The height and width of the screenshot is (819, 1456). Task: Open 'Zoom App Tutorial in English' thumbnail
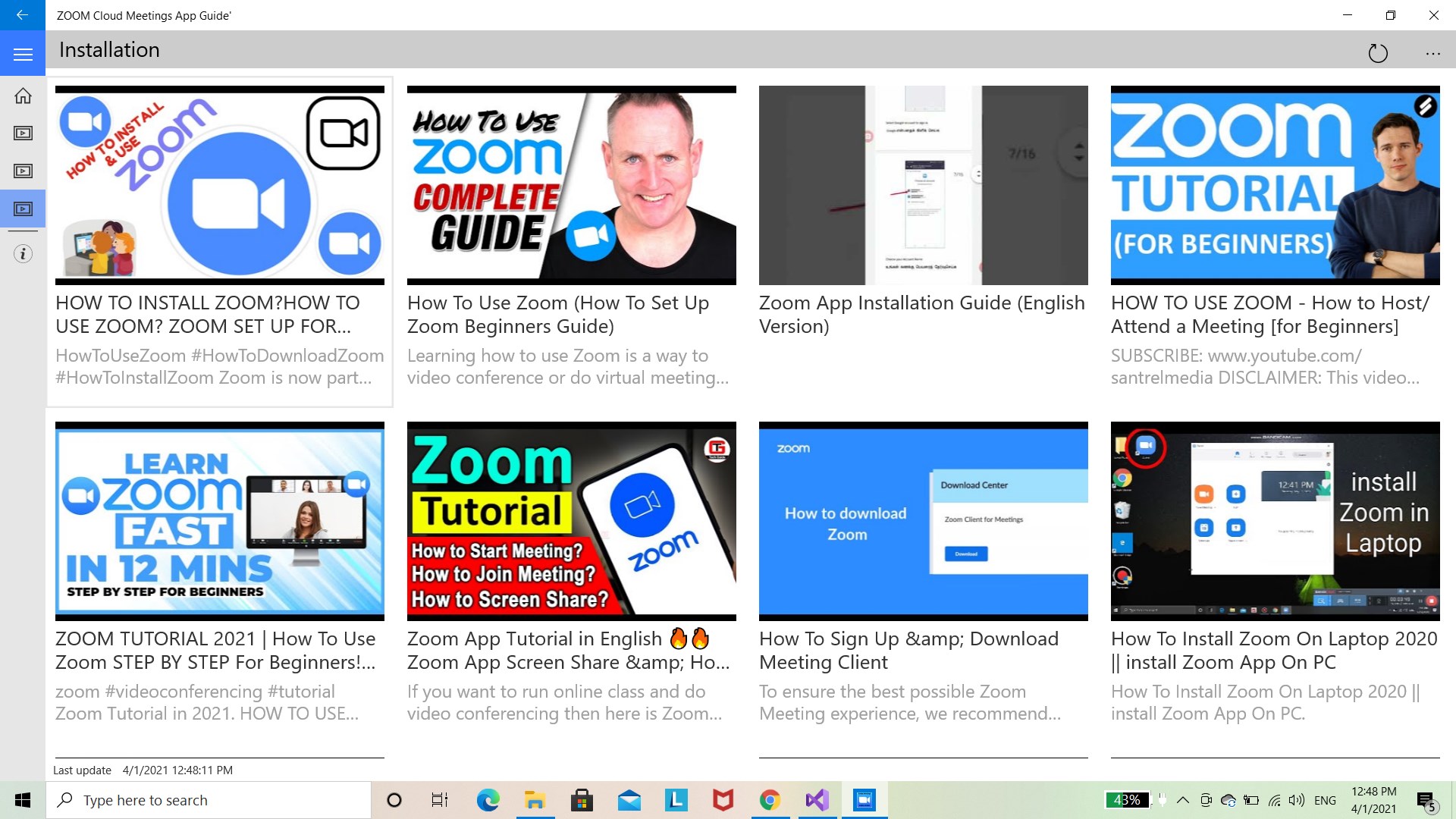571,521
